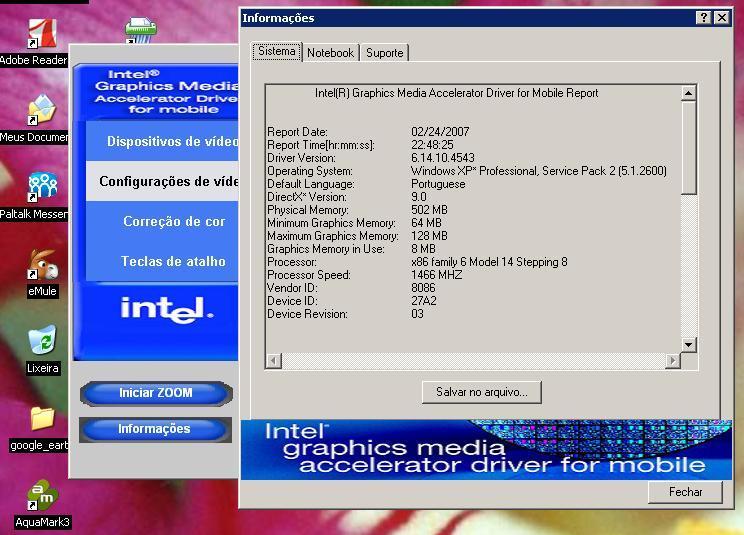Image resolution: width=744 pixels, height=535 pixels.
Task: Launch the eMule desktop shortcut
Action: (42, 266)
